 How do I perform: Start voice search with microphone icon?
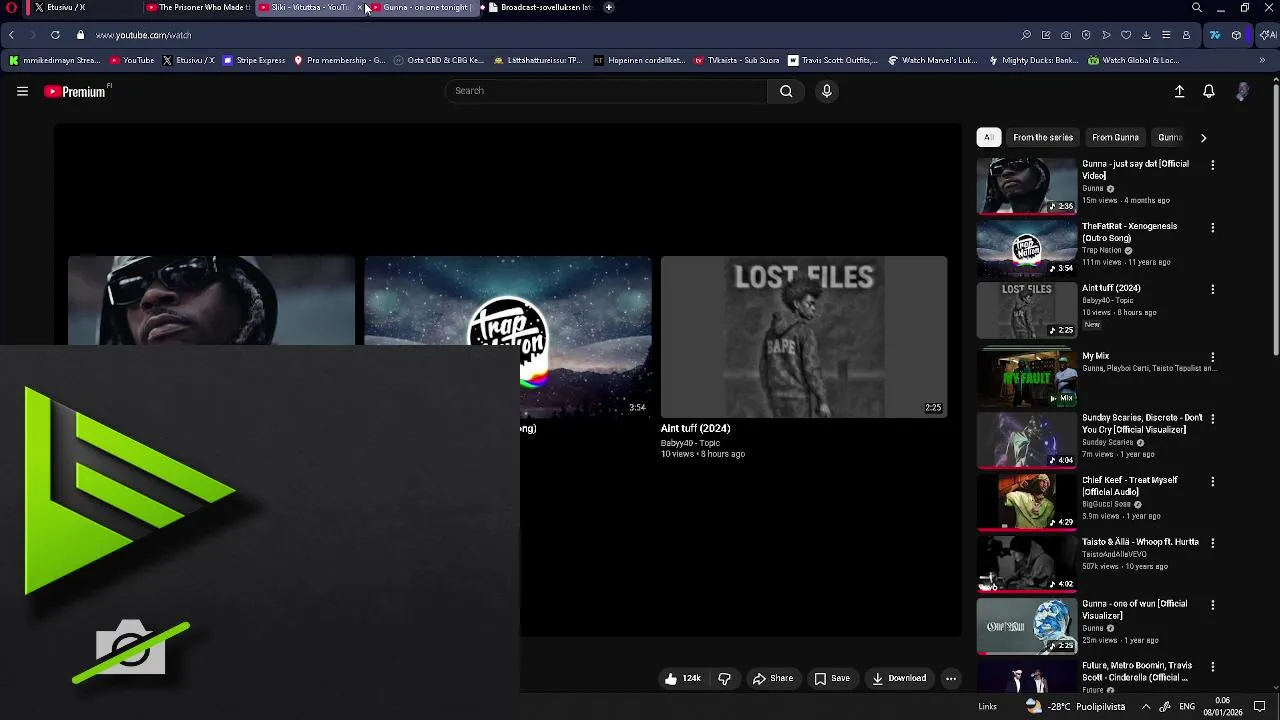(x=826, y=91)
